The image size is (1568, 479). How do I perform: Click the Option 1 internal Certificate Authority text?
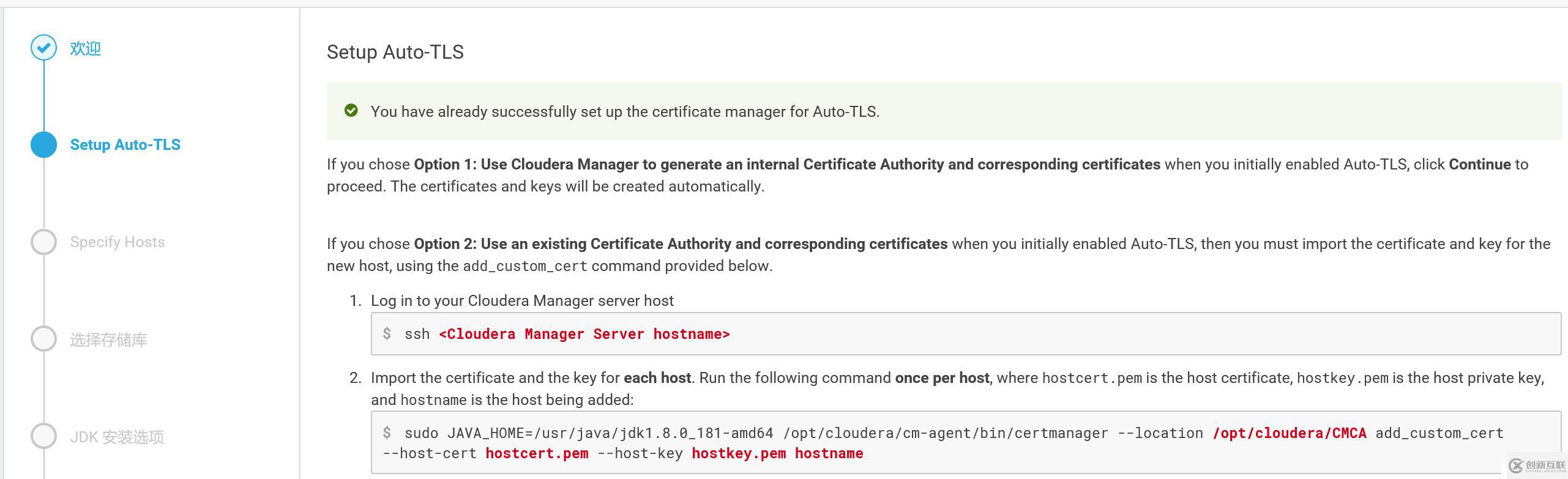[787, 164]
